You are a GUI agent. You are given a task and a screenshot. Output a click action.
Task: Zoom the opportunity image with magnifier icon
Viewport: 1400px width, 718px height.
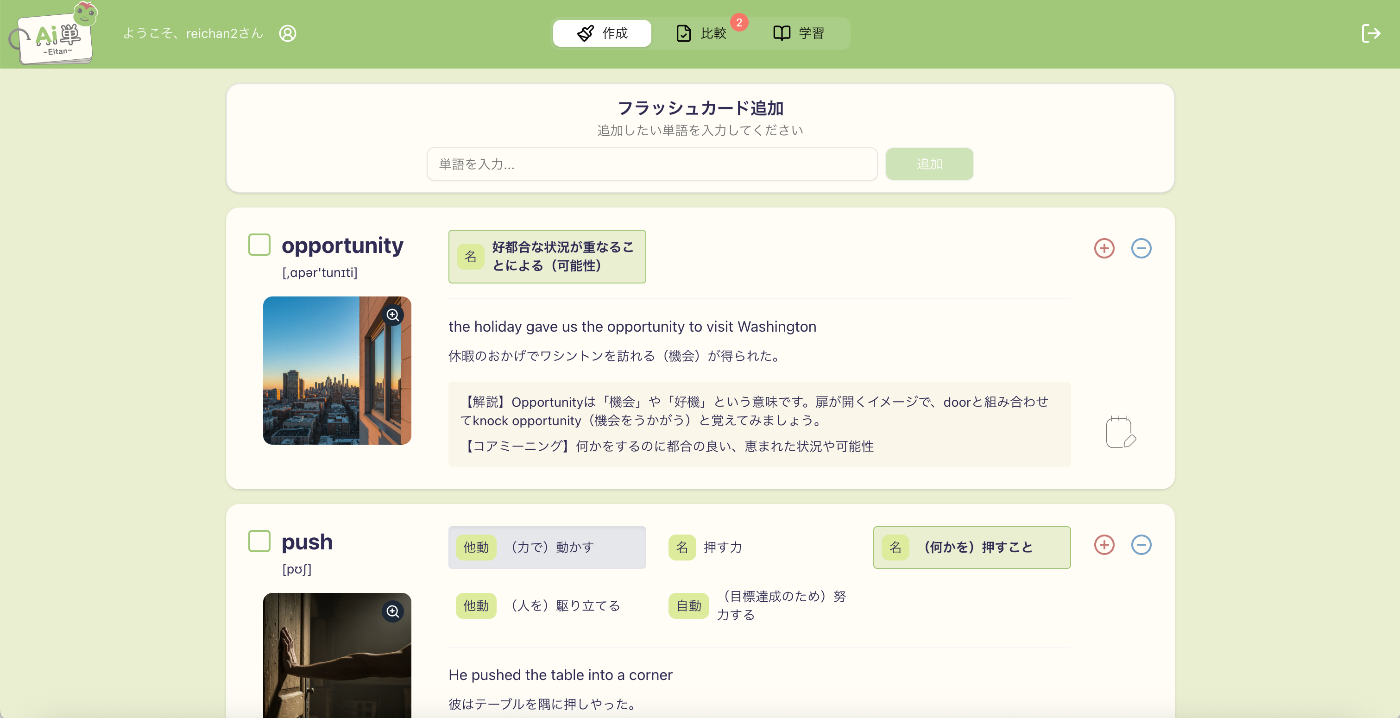point(393,315)
